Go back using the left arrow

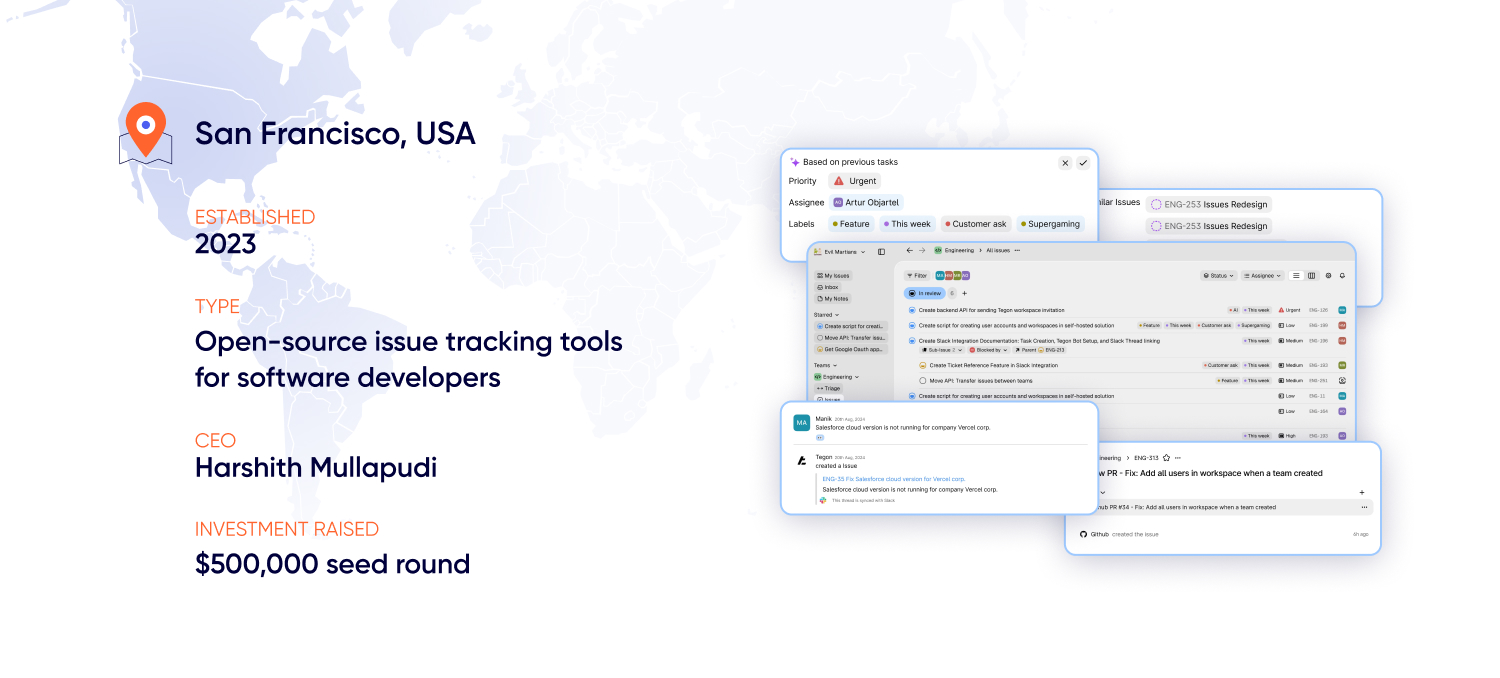pyautogui.click(x=909, y=250)
